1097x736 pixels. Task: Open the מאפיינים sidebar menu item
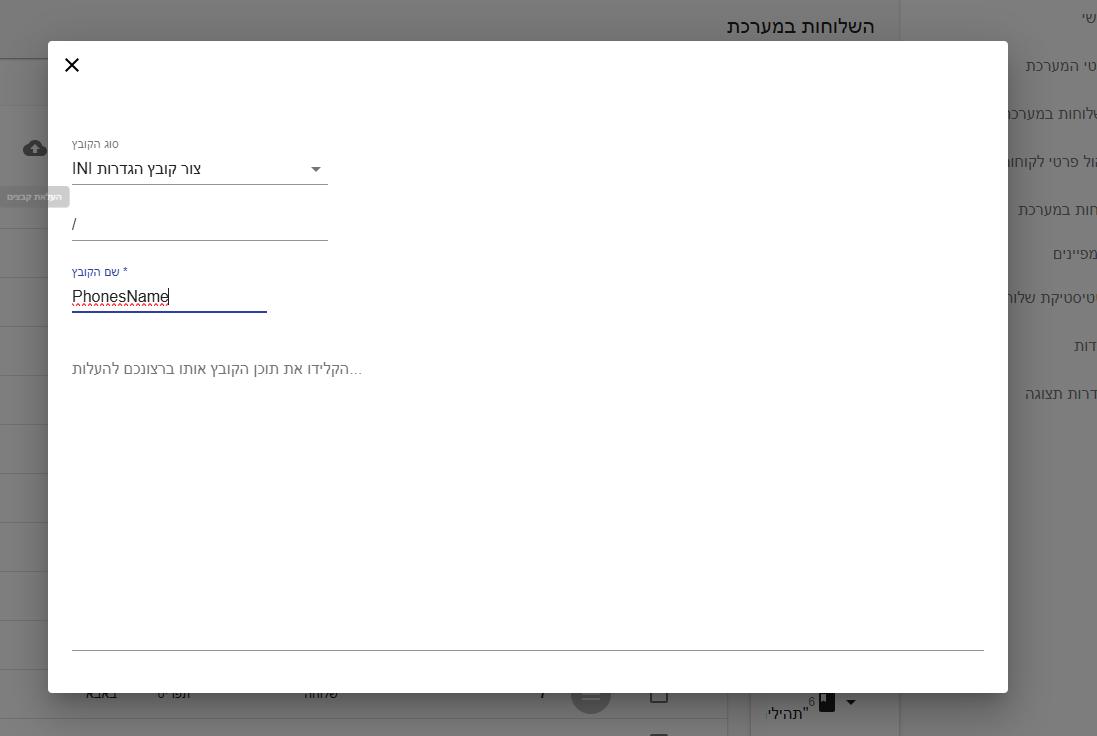[x=1074, y=254]
